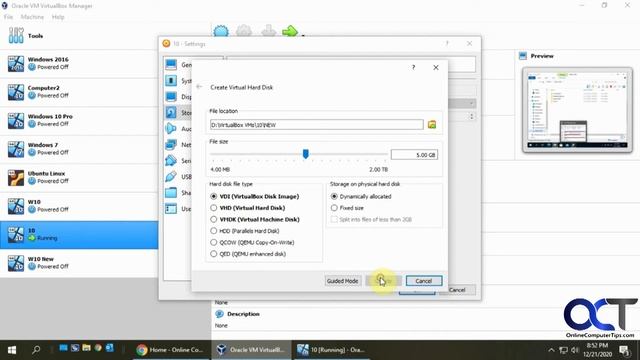This screenshot has width=640, height=360.
Task: Select VHD (Virtual Hard Disk) option
Action: pyautogui.click(x=213, y=208)
